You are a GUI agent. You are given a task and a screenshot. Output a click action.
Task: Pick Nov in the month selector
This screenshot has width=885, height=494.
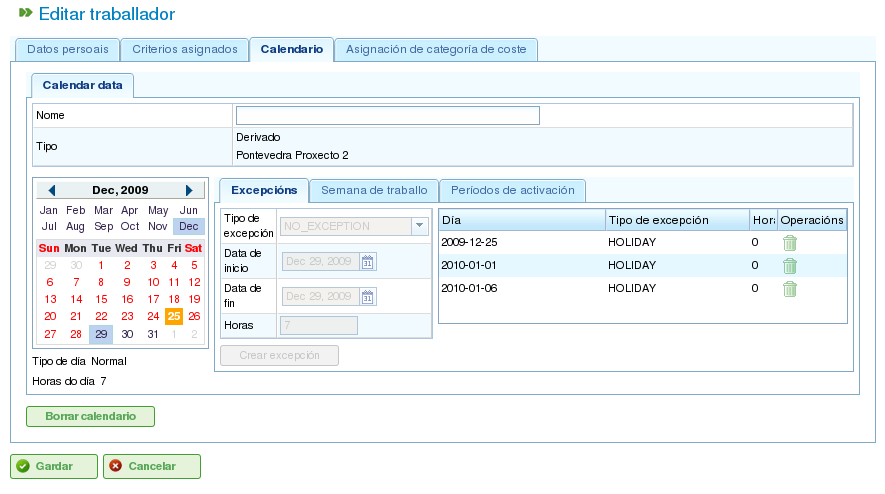158,227
